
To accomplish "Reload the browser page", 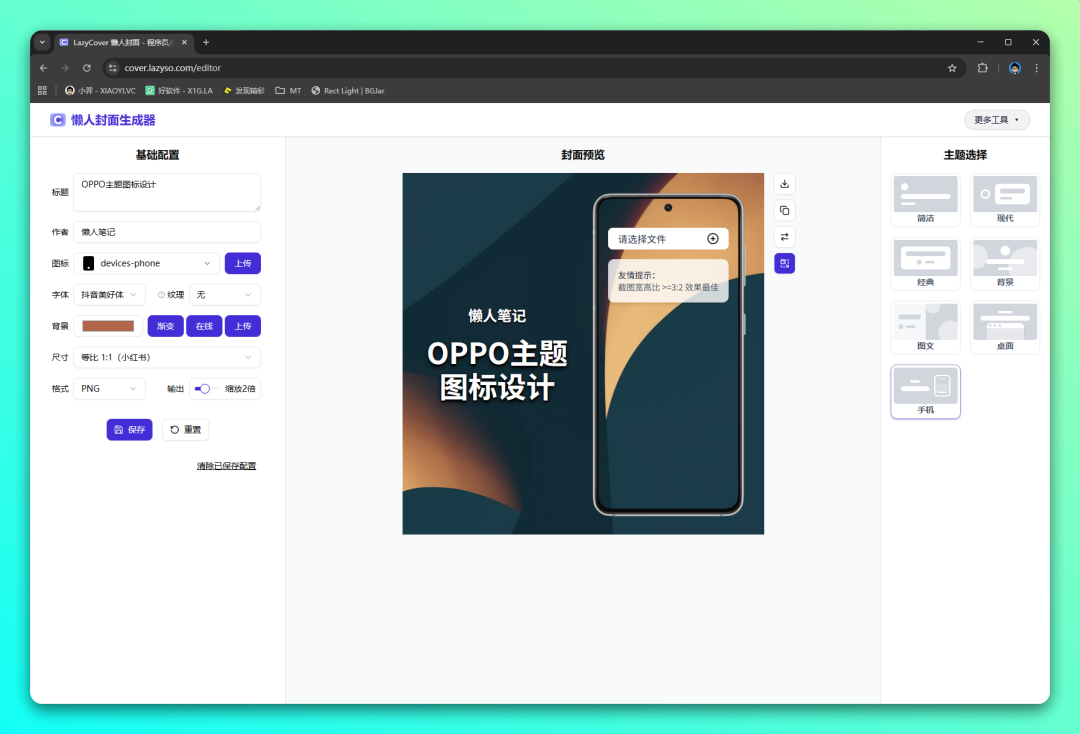I will coord(87,68).
